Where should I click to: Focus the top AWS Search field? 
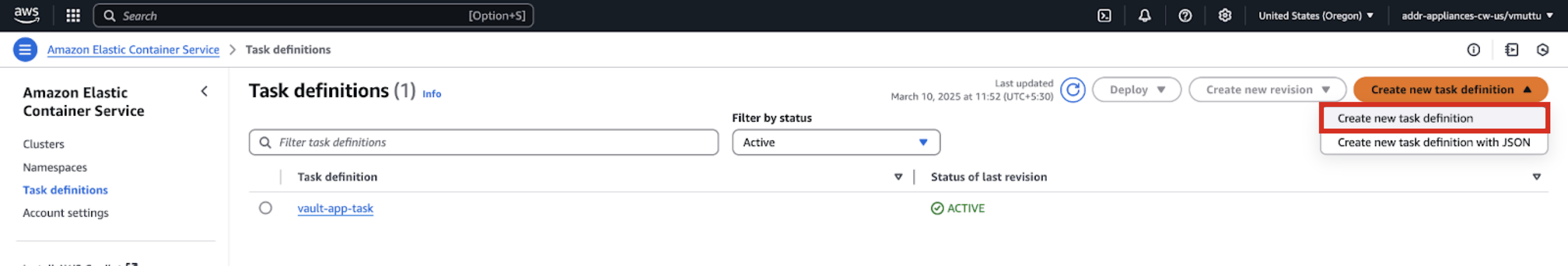[314, 16]
